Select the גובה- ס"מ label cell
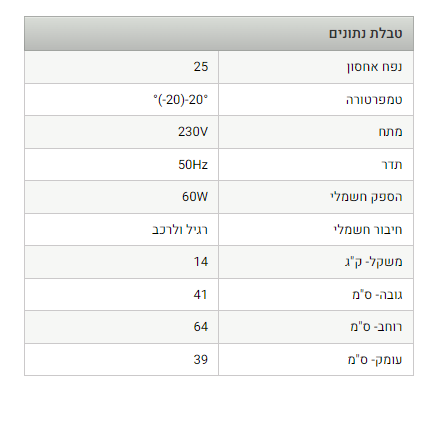The image size is (437, 431). 316,295
